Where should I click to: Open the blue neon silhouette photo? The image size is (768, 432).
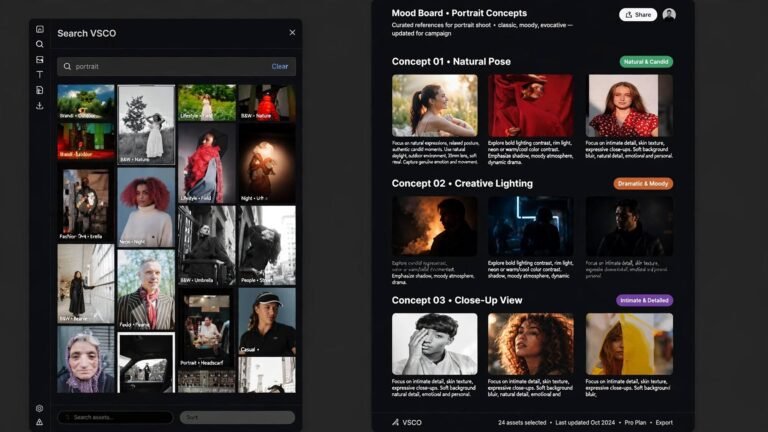click(x=530, y=226)
